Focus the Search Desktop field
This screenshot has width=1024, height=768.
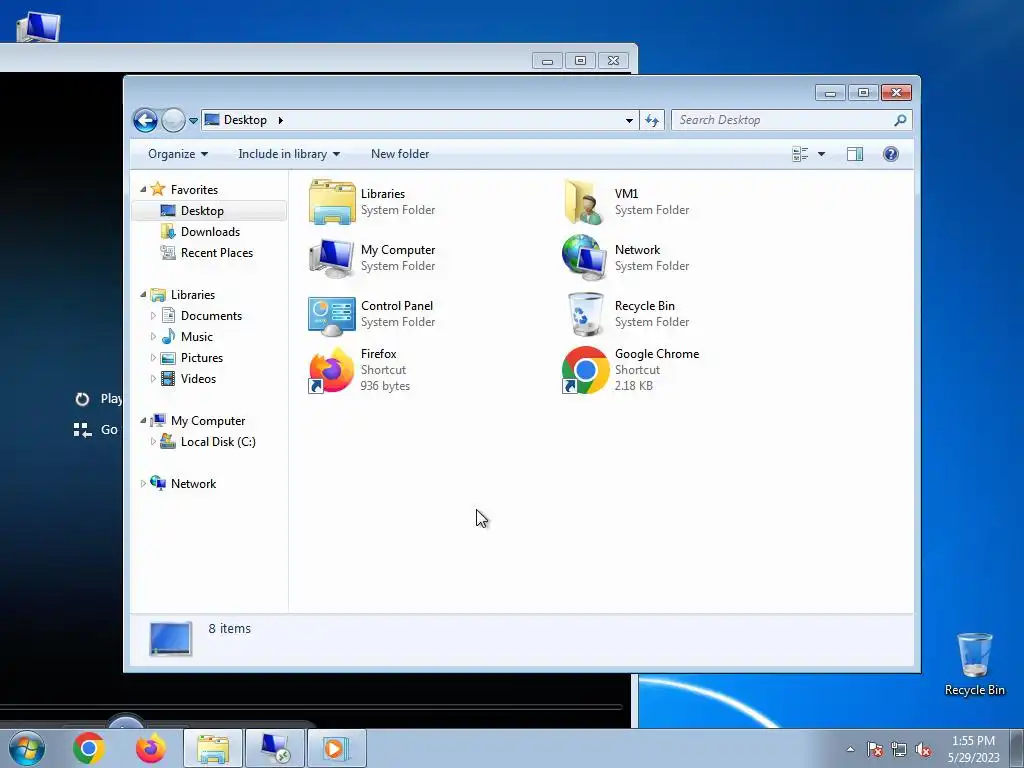(x=782, y=120)
